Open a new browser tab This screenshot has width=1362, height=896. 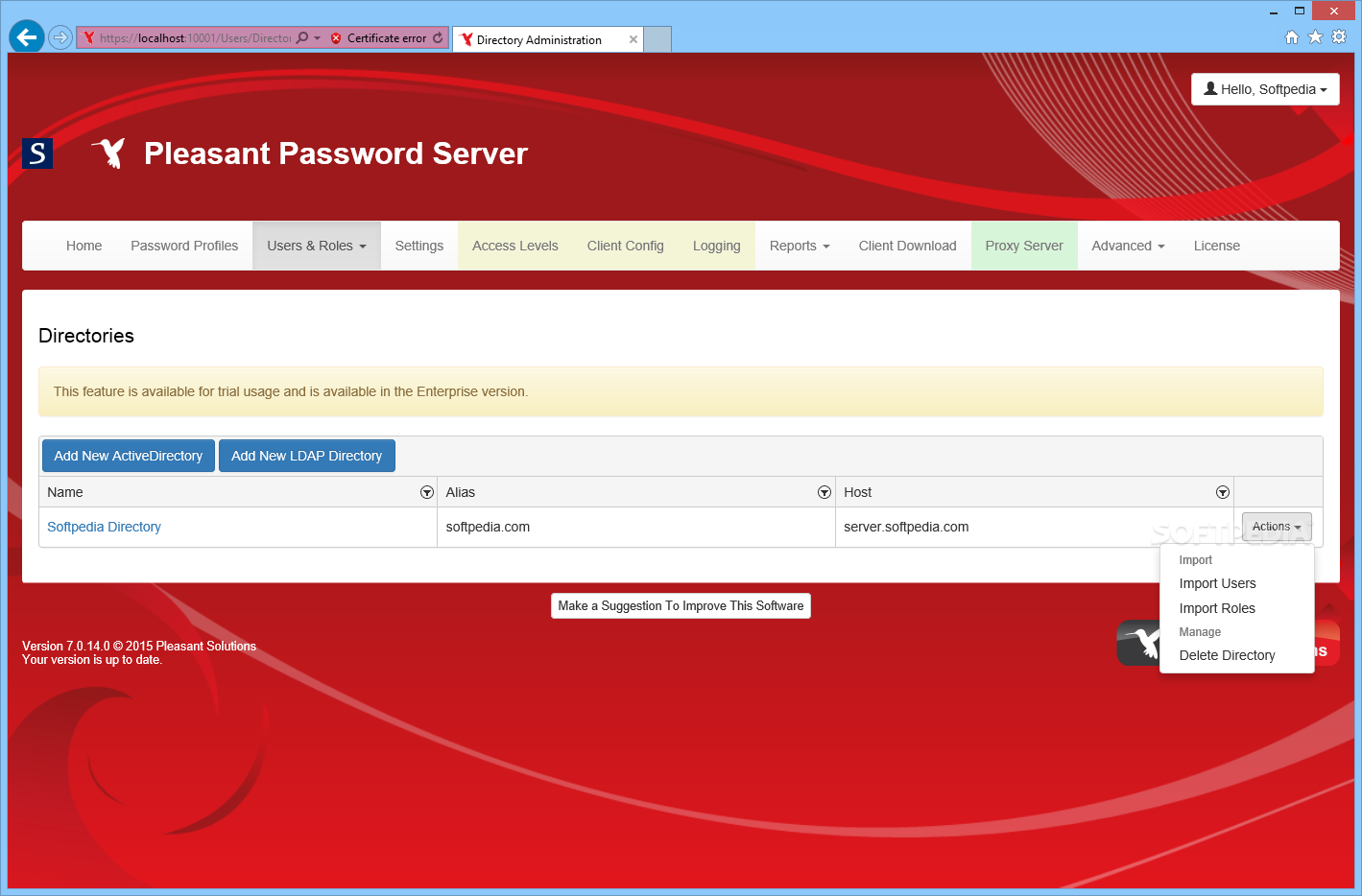[x=657, y=39]
